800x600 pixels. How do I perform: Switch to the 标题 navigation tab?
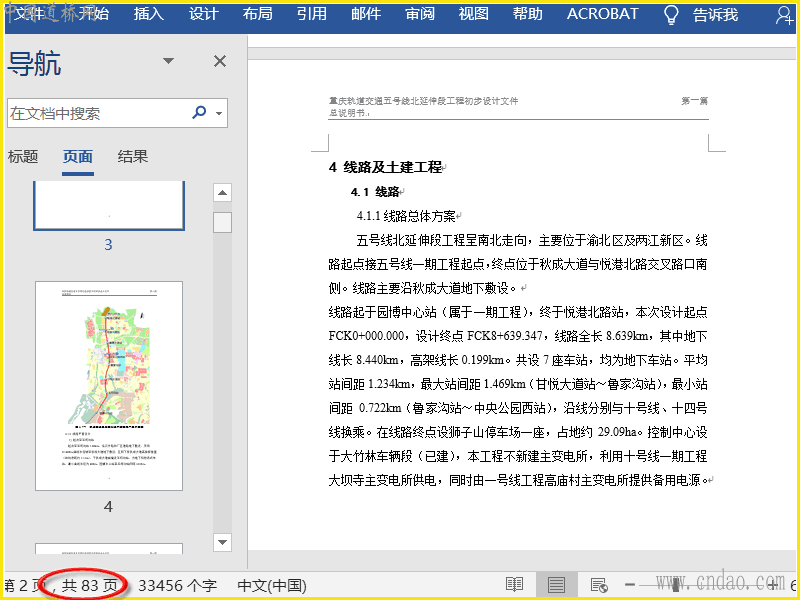pyautogui.click(x=23, y=156)
